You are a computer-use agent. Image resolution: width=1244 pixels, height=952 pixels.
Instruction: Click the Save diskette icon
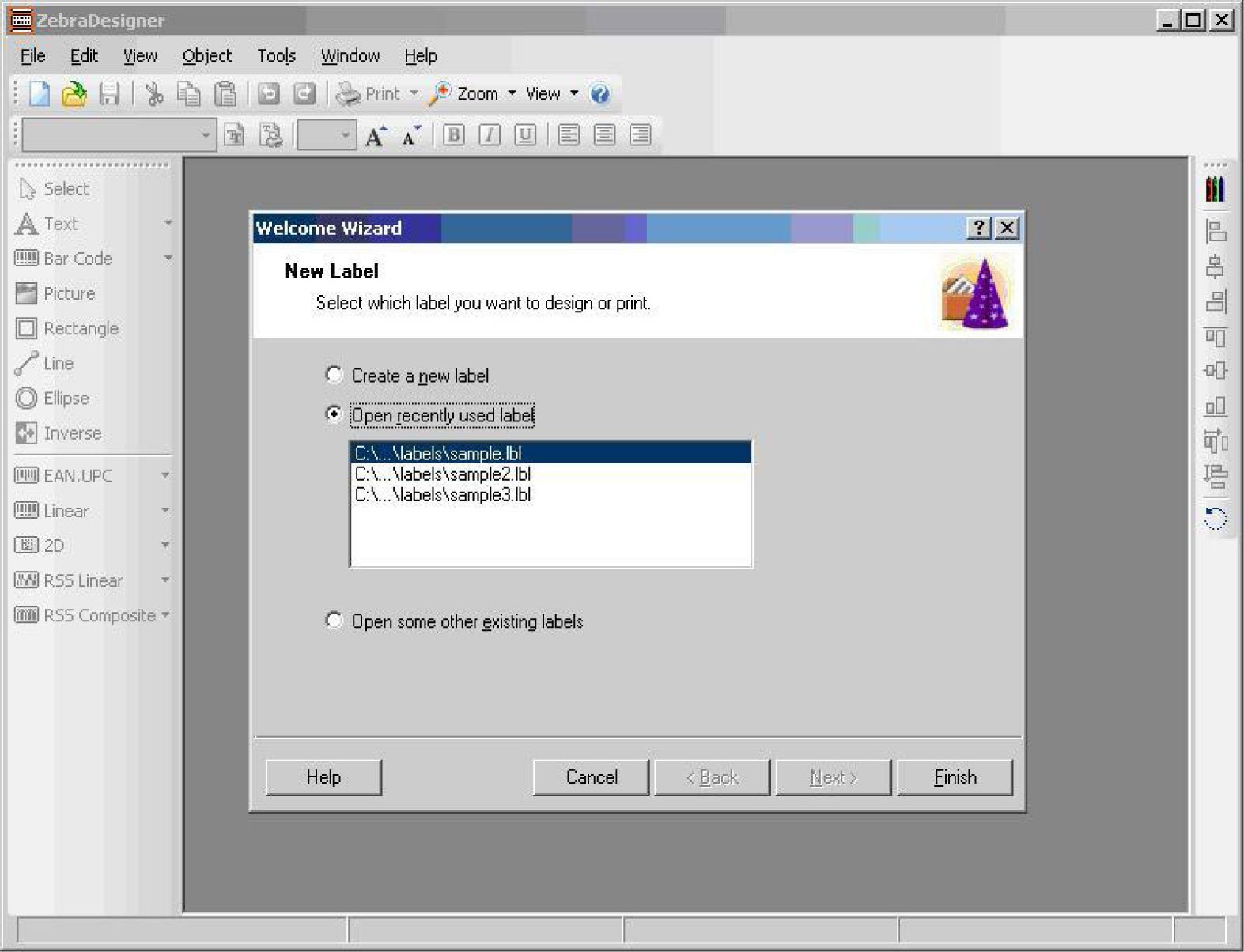109,94
